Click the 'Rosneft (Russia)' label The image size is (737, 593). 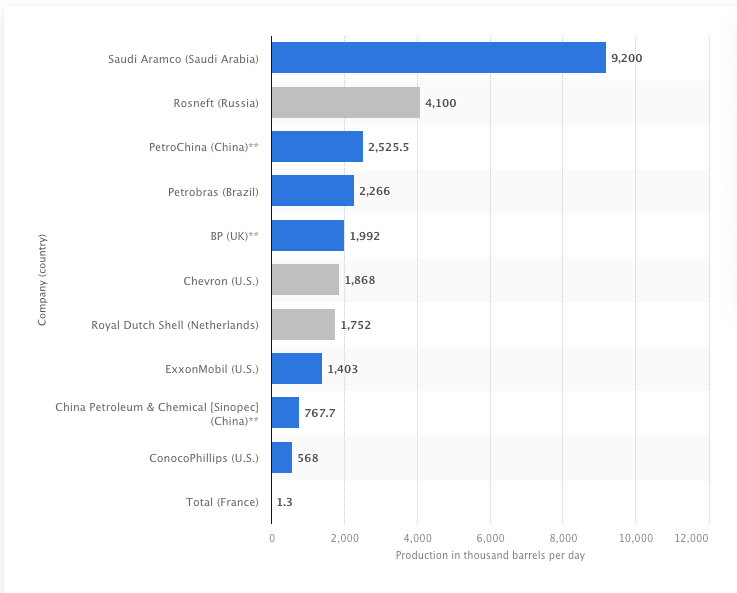click(x=216, y=103)
